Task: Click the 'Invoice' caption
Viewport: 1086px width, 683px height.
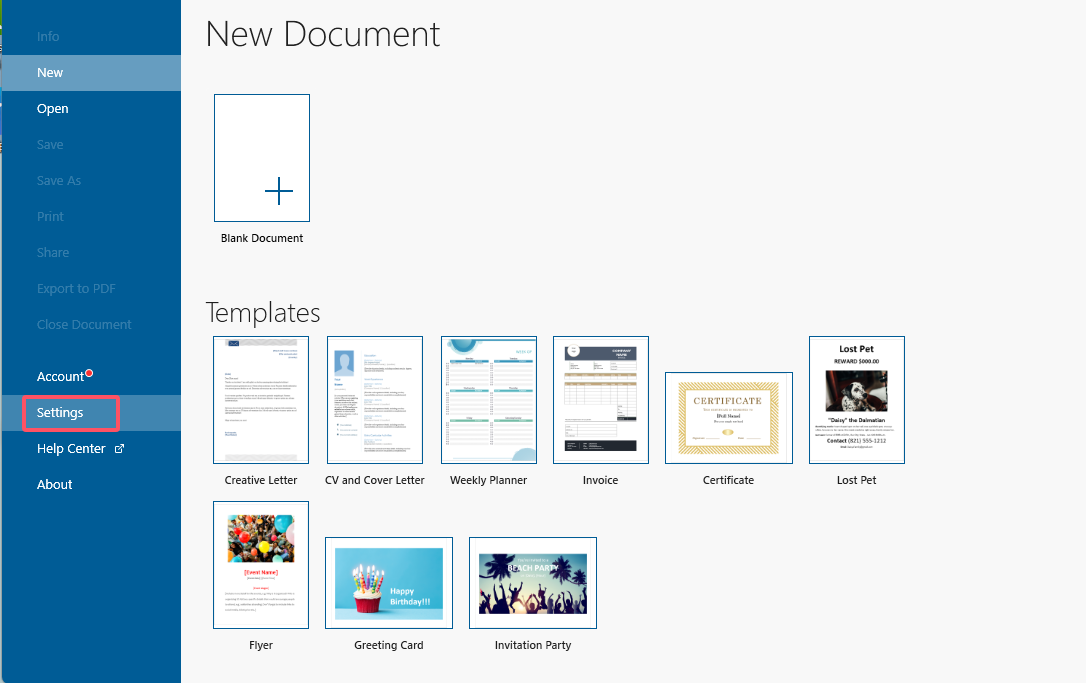Action: [x=600, y=480]
